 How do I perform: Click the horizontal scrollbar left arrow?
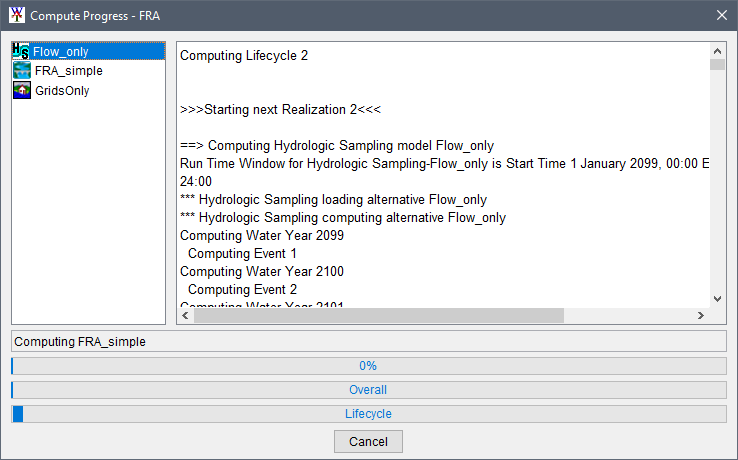185,315
